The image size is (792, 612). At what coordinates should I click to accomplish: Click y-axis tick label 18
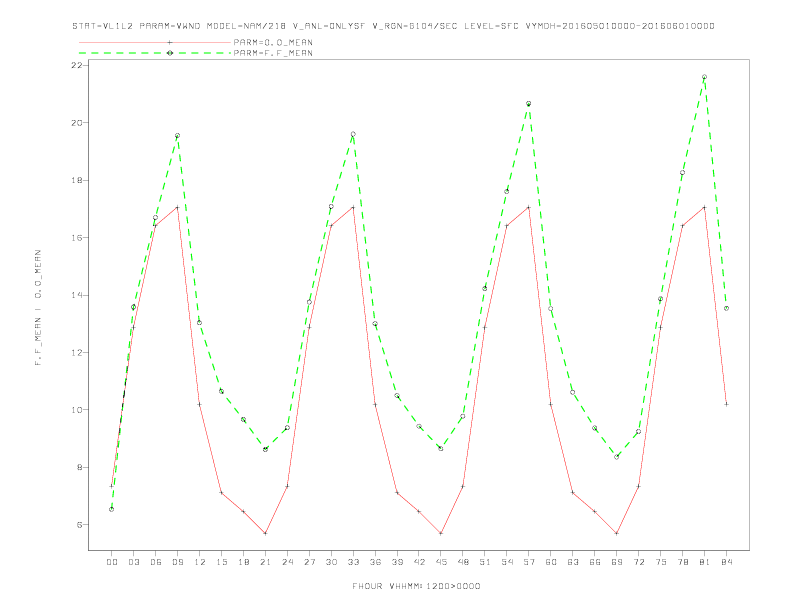click(77, 180)
